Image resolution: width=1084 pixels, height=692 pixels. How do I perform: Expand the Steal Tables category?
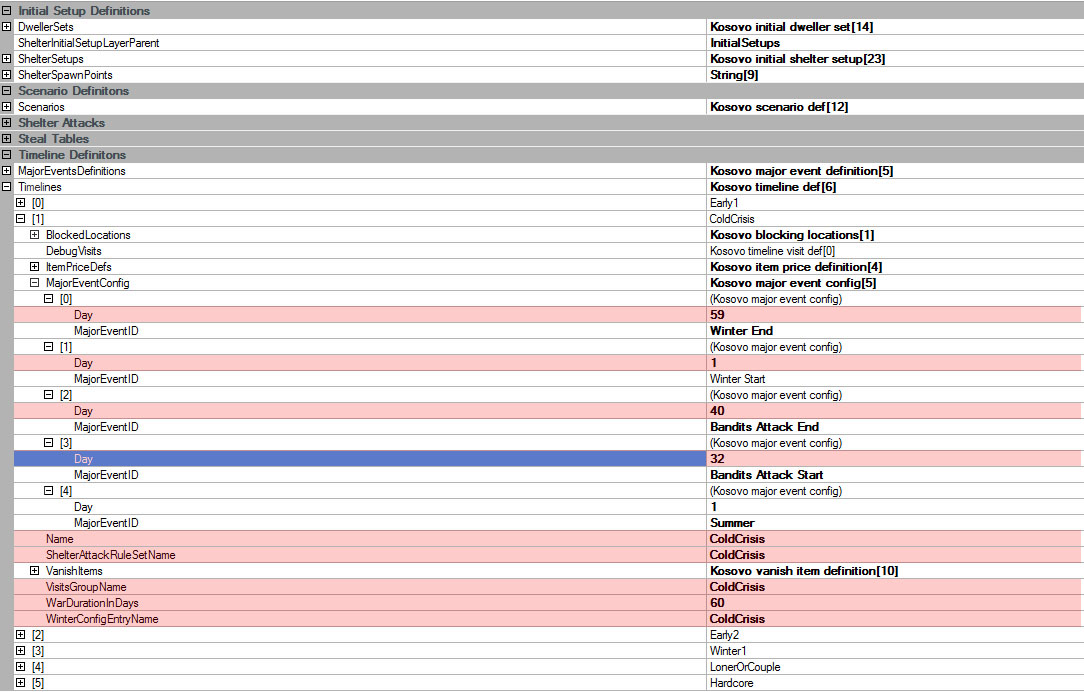6,138
